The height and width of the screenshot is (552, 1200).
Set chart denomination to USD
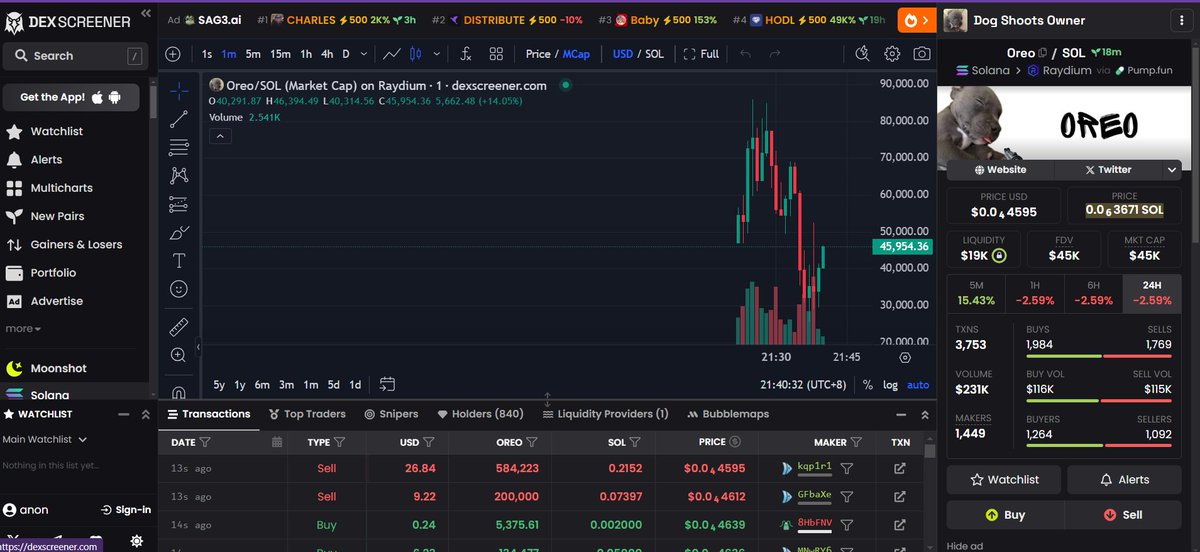point(622,54)
